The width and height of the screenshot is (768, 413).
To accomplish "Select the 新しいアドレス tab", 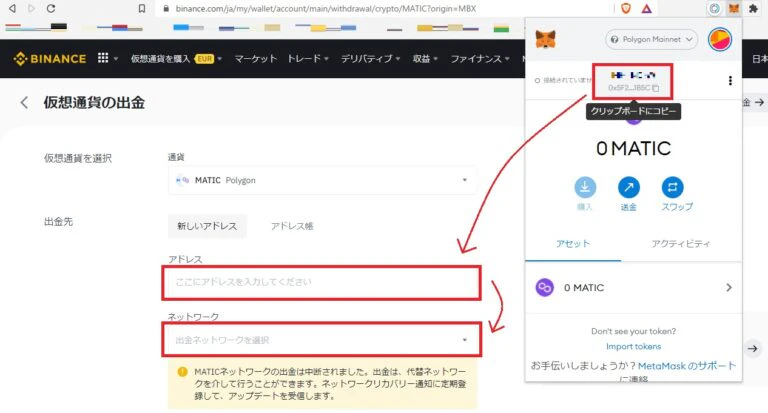I will coord(207,226).
